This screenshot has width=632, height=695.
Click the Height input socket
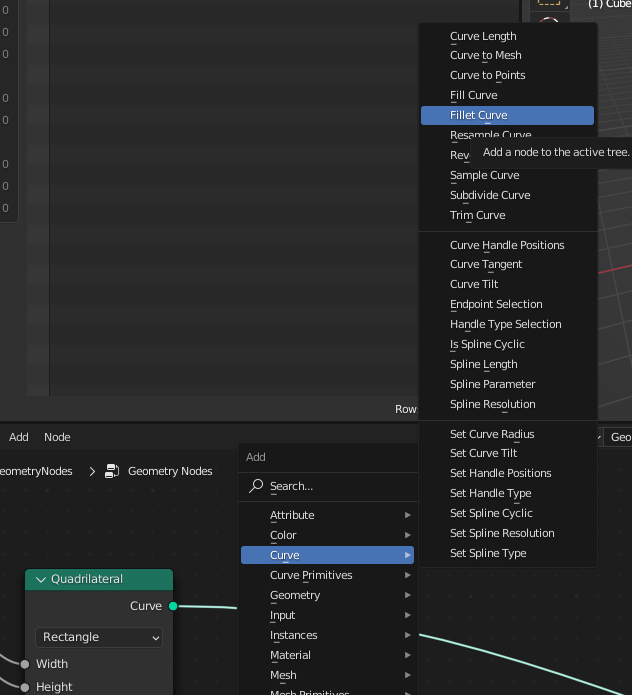pos(25,687)
